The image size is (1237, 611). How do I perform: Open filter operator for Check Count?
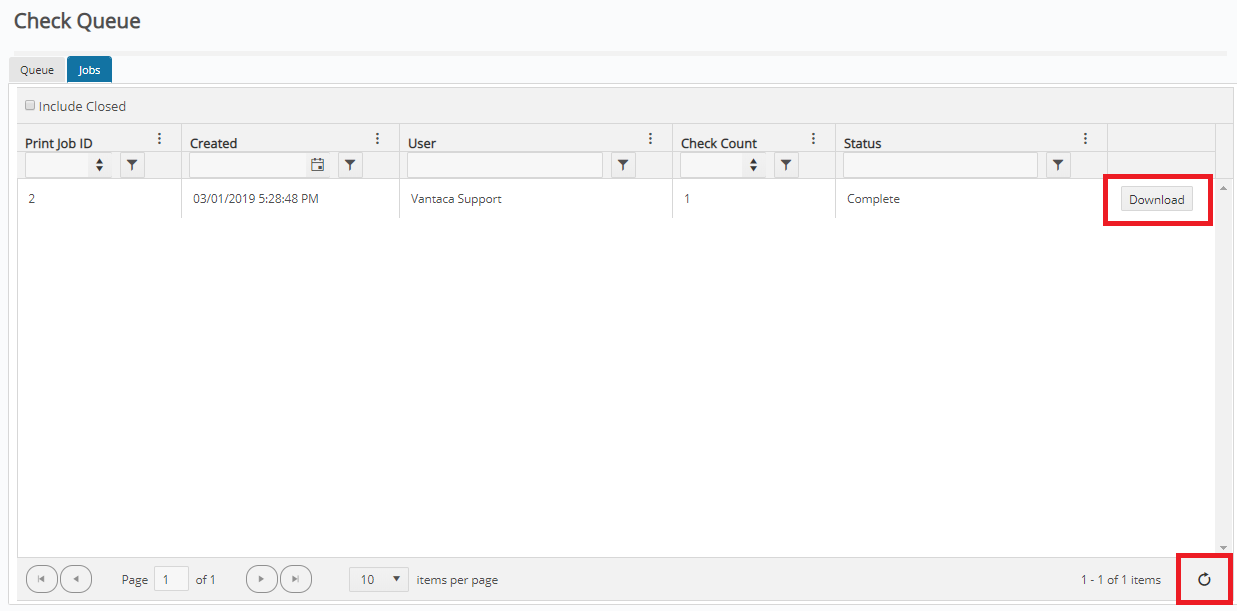point(786,165)
